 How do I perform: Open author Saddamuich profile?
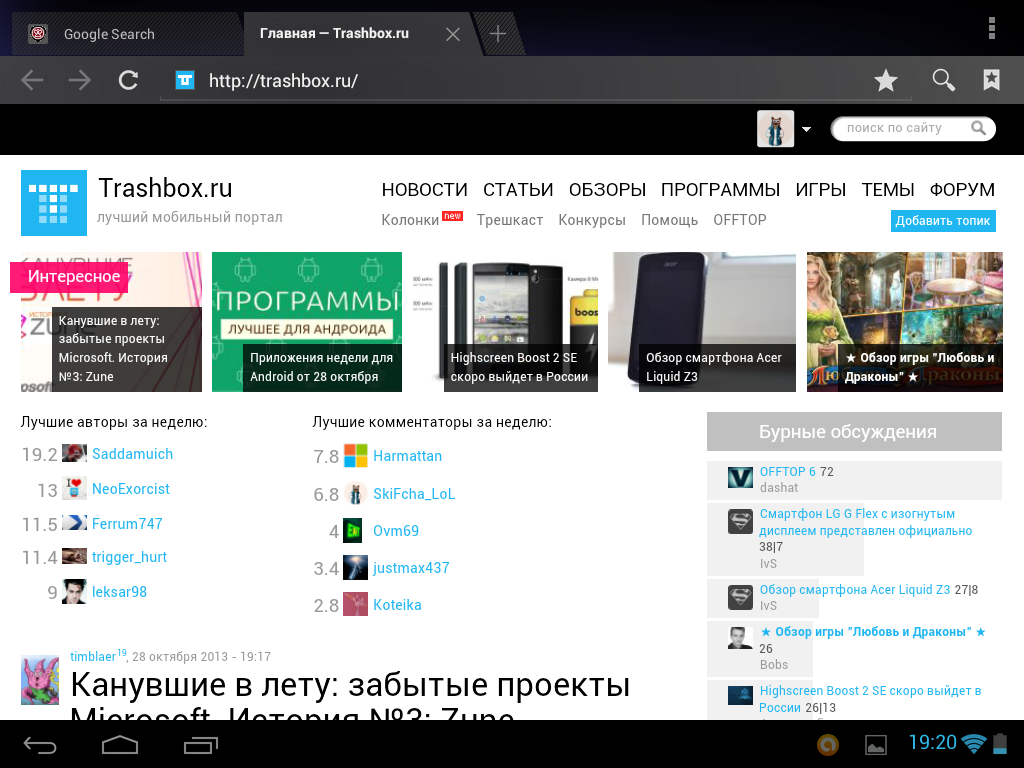pyautogui.click(x=133, y=454)
